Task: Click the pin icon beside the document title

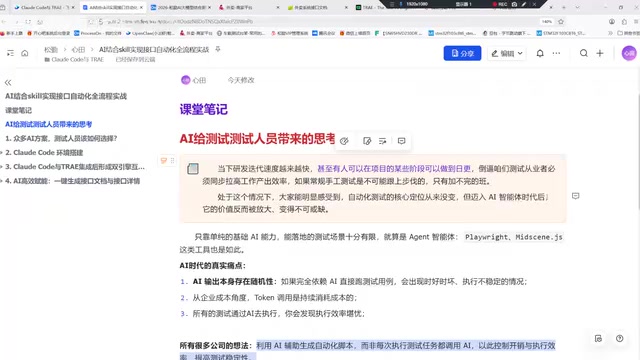Action: (x=218, y=49)
